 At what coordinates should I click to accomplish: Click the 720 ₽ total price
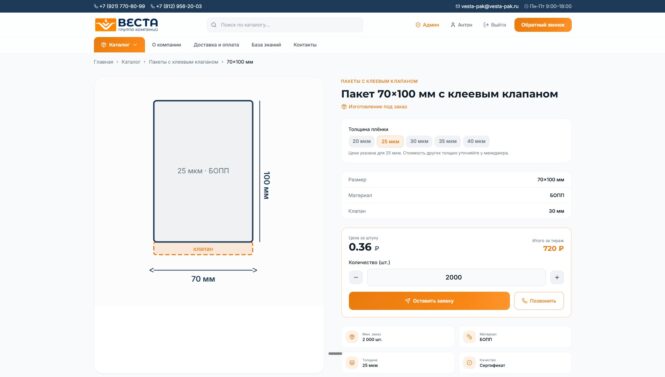click(x=553, y=249)
